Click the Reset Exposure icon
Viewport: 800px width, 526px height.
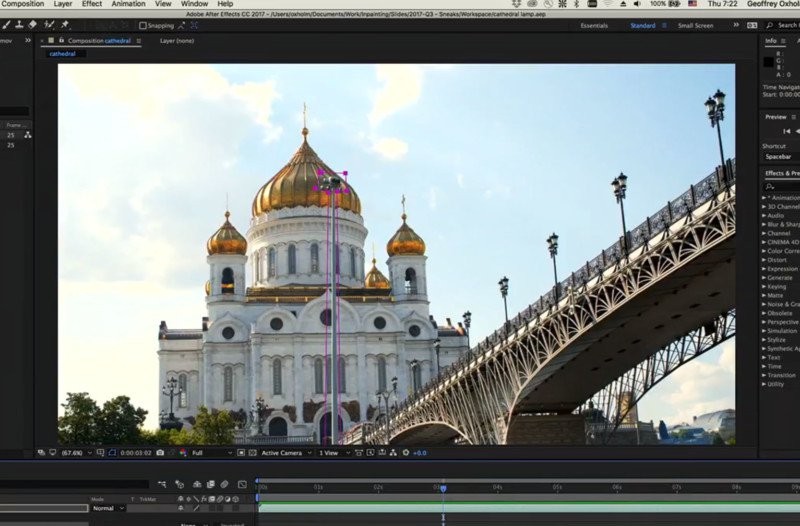[406, 453]
